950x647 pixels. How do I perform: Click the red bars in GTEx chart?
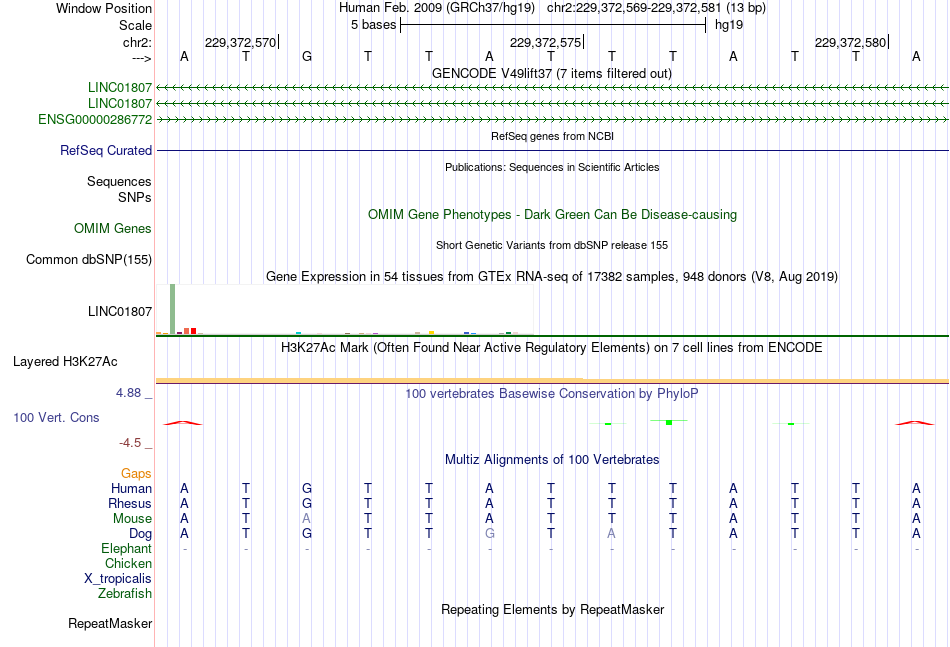[x=190, y=331]
